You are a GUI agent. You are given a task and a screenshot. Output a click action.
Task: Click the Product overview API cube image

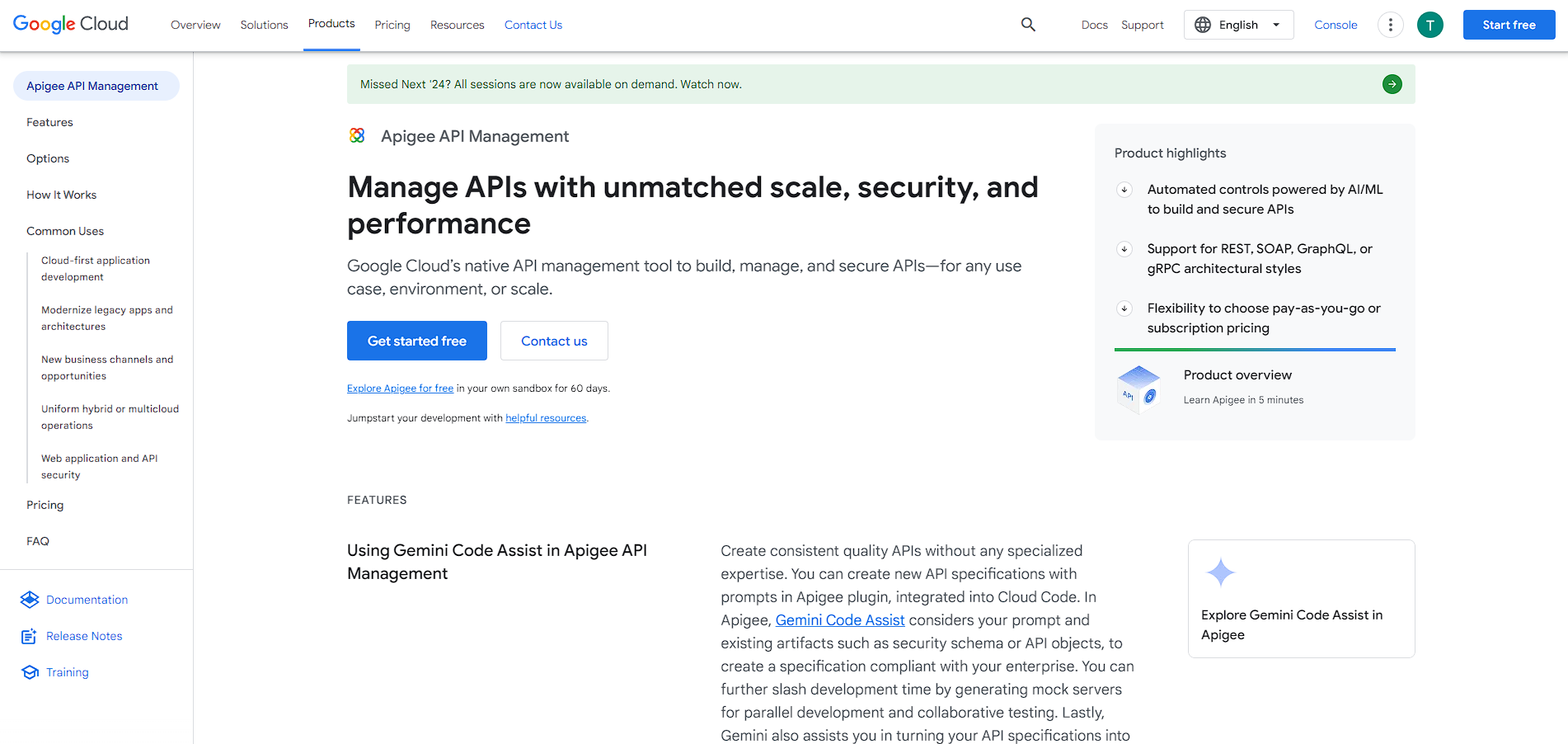1139,388
